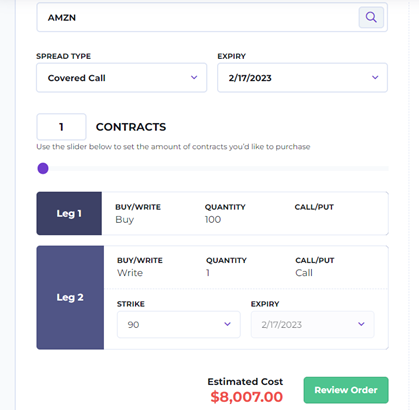This screenshot has height=410, width=419.
Task: Click the top Expiry chevron arrow
Action: [x=375, y=77]
